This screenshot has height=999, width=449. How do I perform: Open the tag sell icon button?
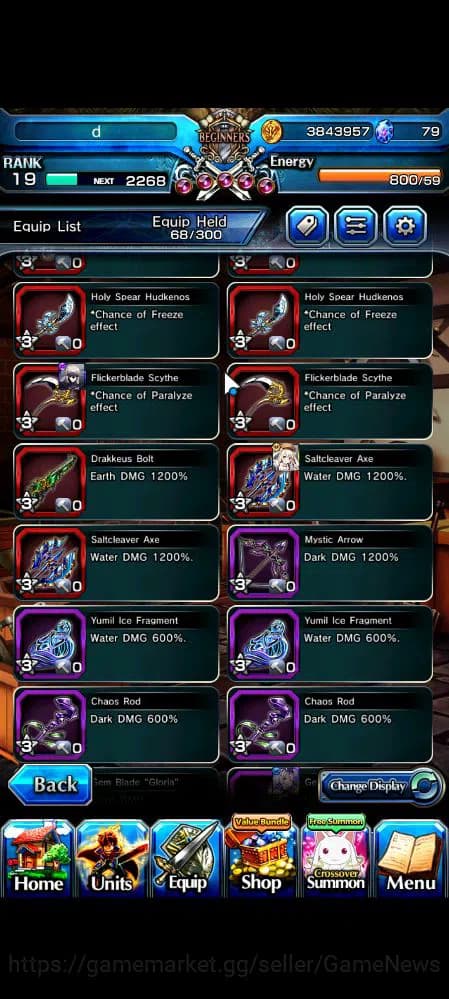point(307,226)
